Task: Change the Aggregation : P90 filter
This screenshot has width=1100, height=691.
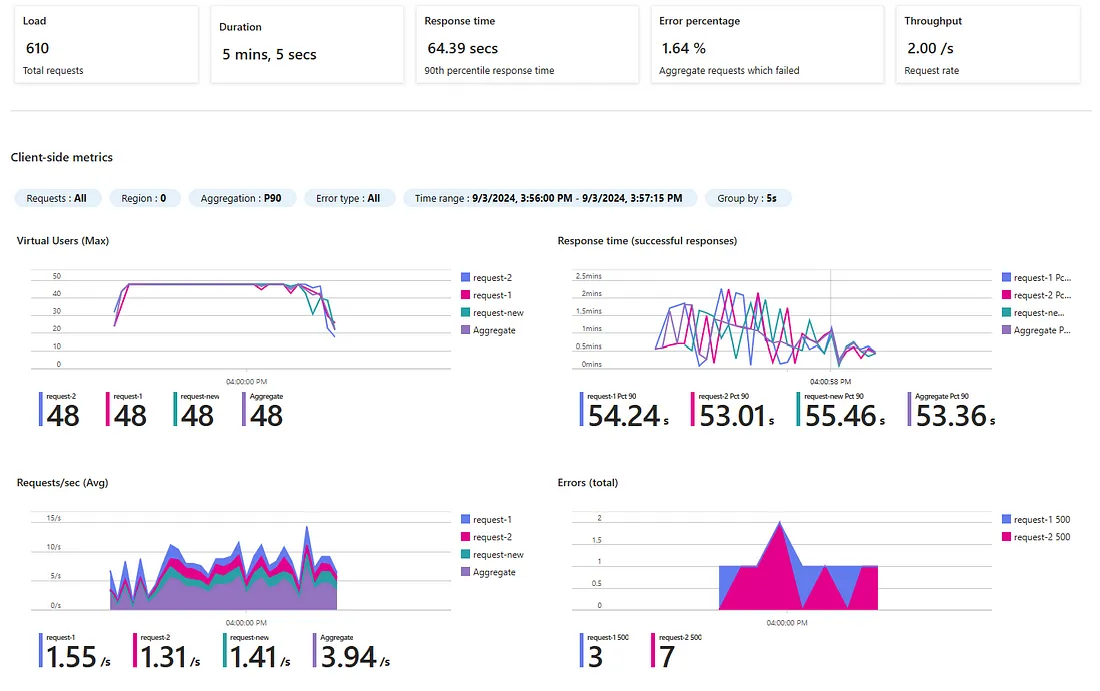Action: [x=241, y=198]
